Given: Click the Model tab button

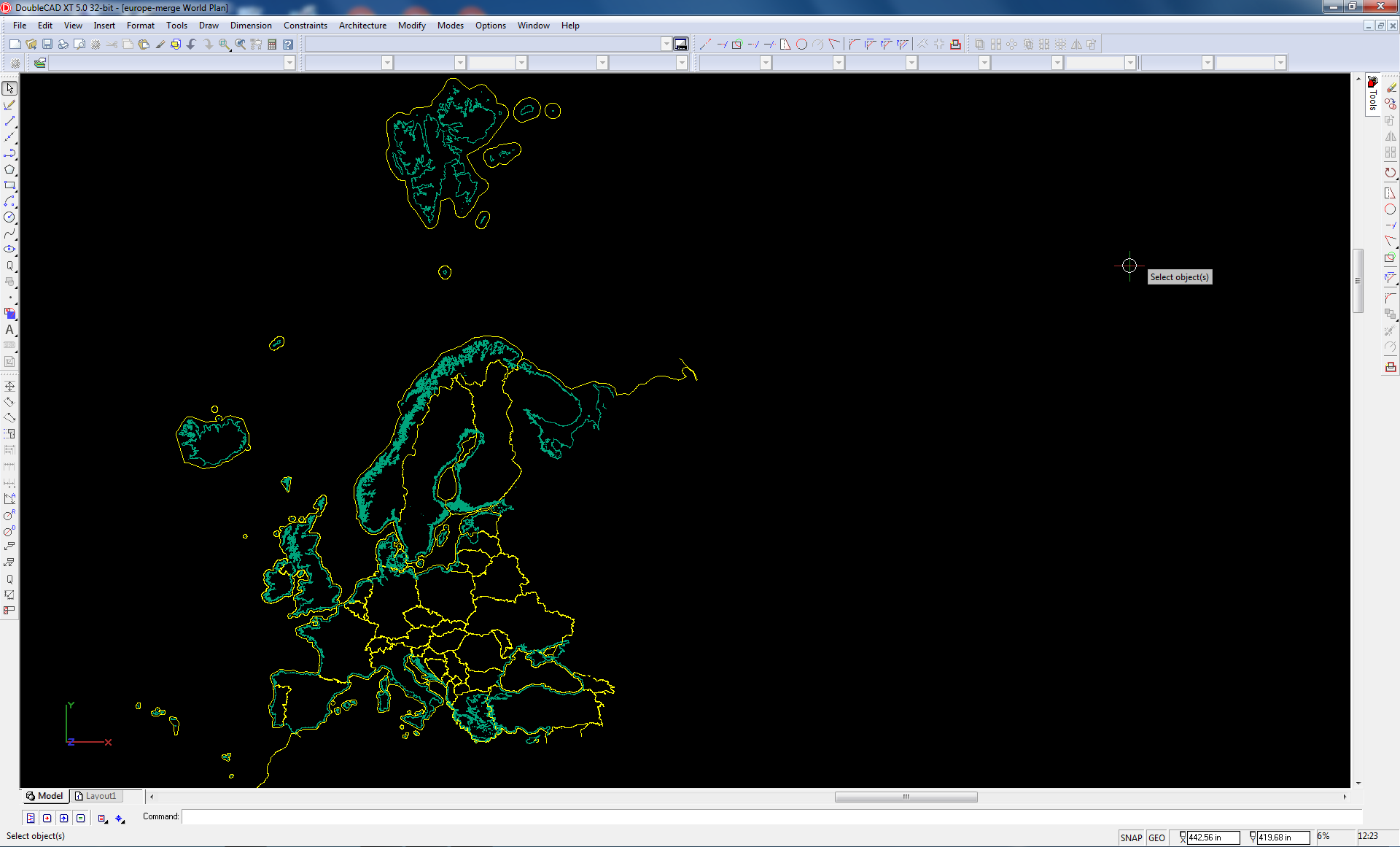Looking at the screenshot, I should 44,796.
